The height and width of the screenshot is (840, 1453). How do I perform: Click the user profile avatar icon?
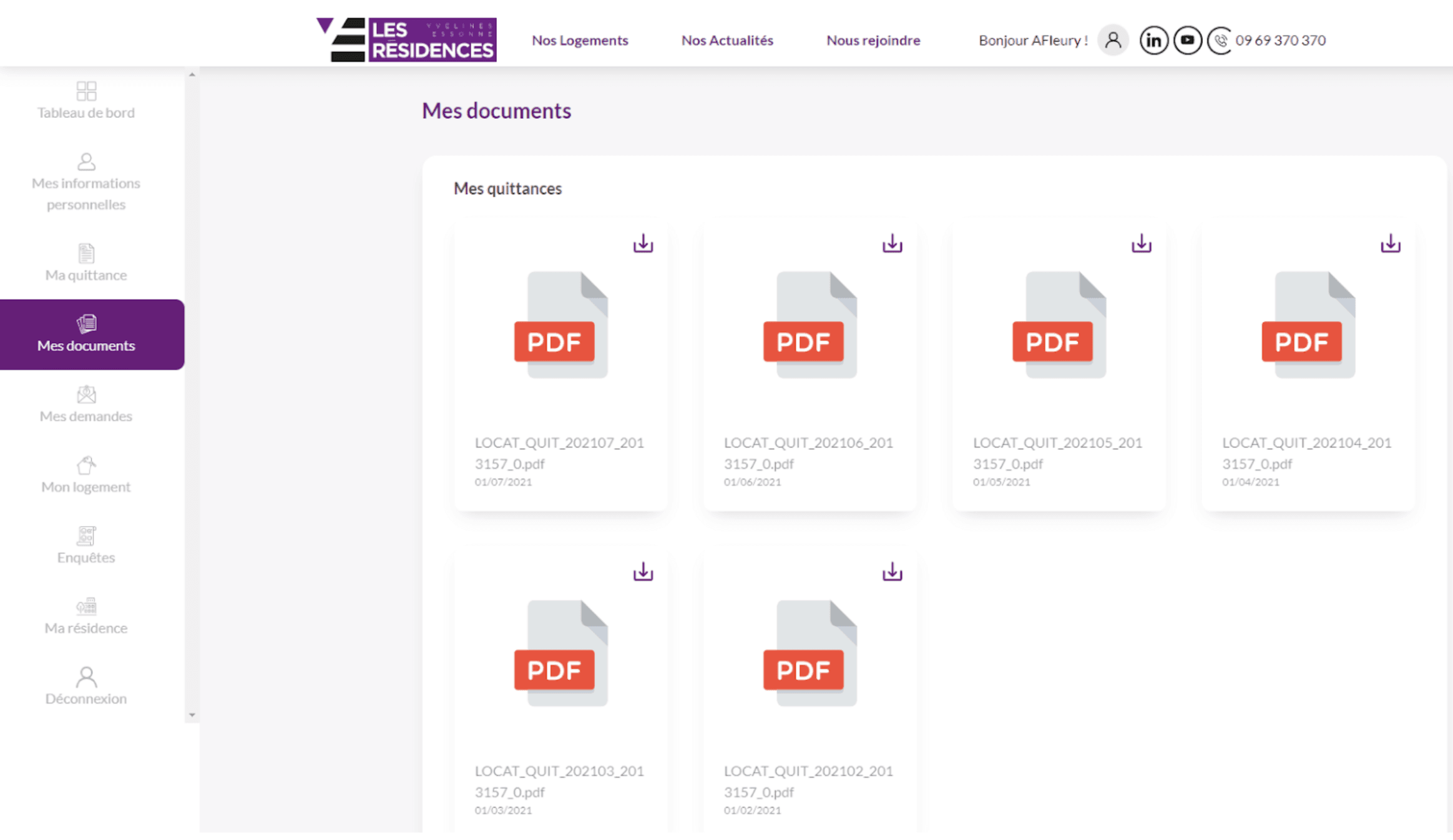click(x=1113, y=41)
